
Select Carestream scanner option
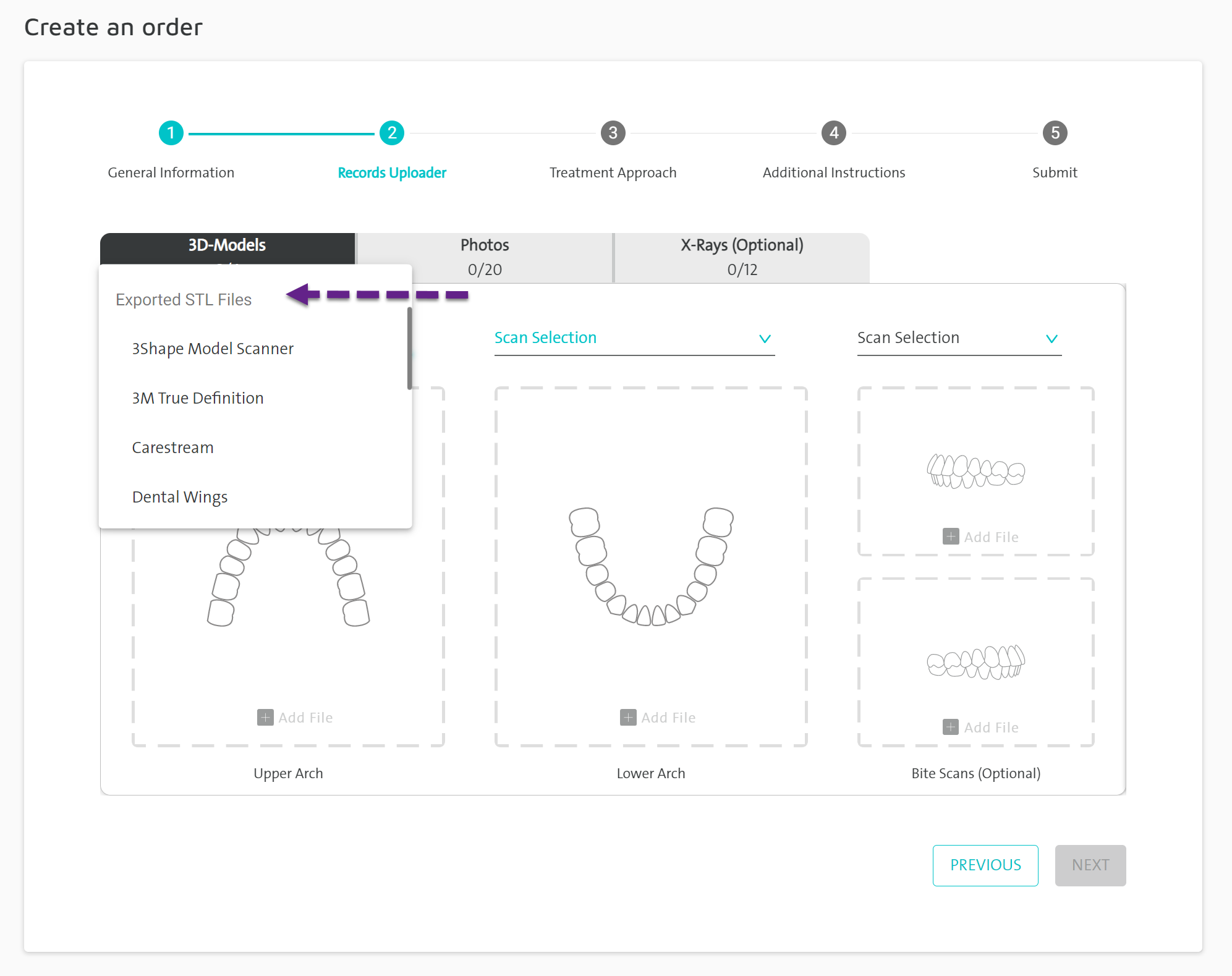point(173,448)
